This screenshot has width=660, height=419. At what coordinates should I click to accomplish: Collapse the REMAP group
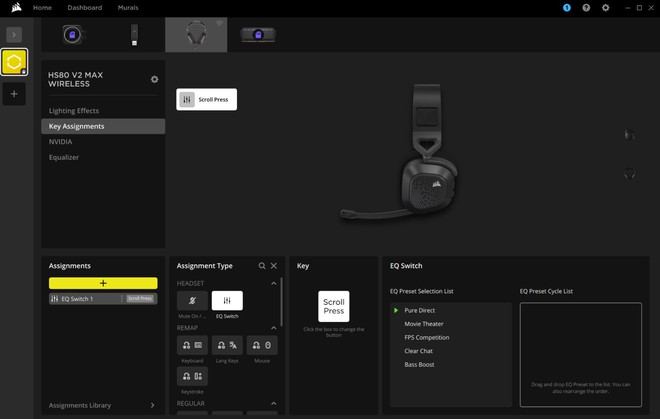pos(274,328)
